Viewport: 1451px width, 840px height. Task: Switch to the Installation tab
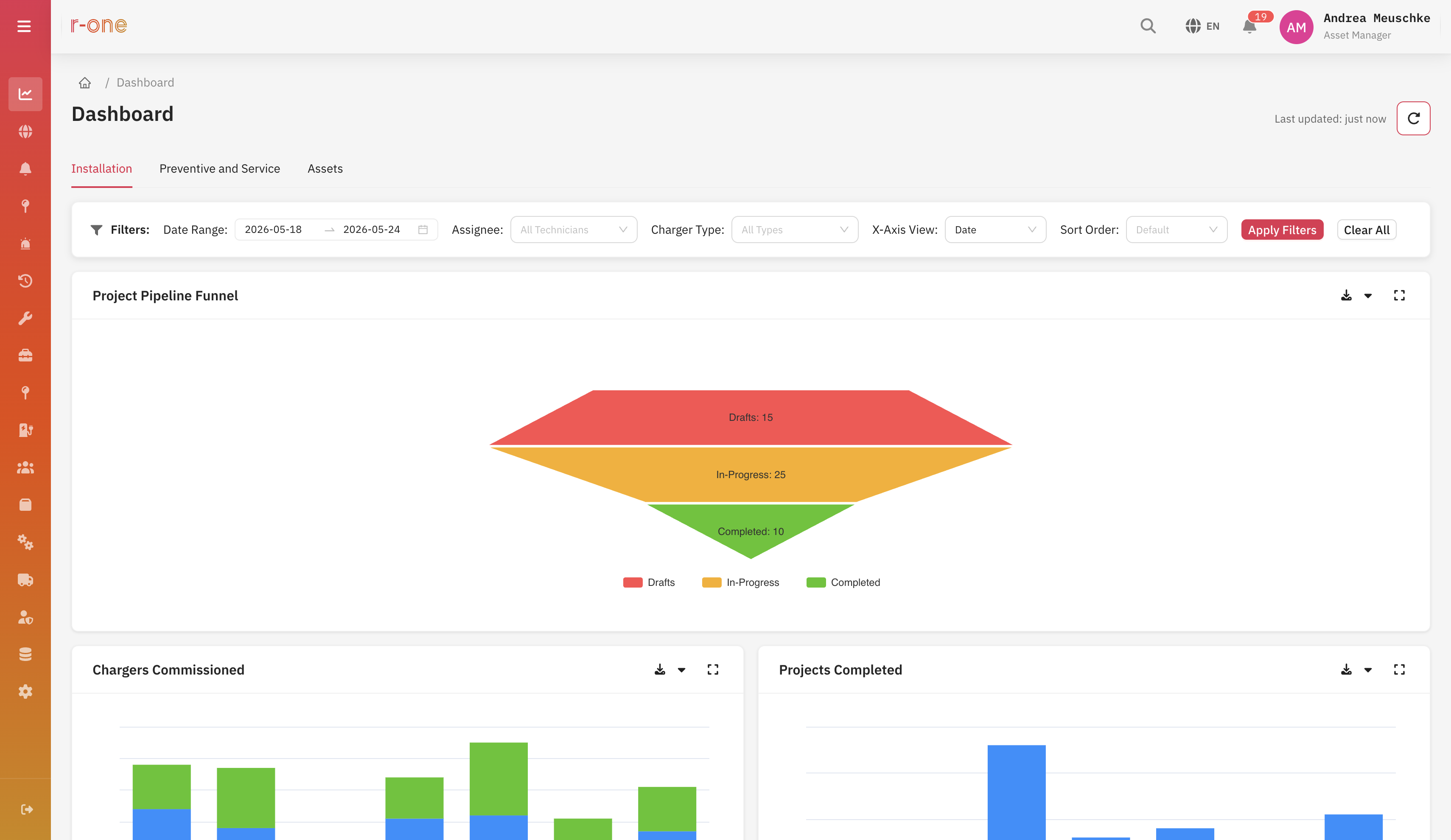click(x=101, y=169)
